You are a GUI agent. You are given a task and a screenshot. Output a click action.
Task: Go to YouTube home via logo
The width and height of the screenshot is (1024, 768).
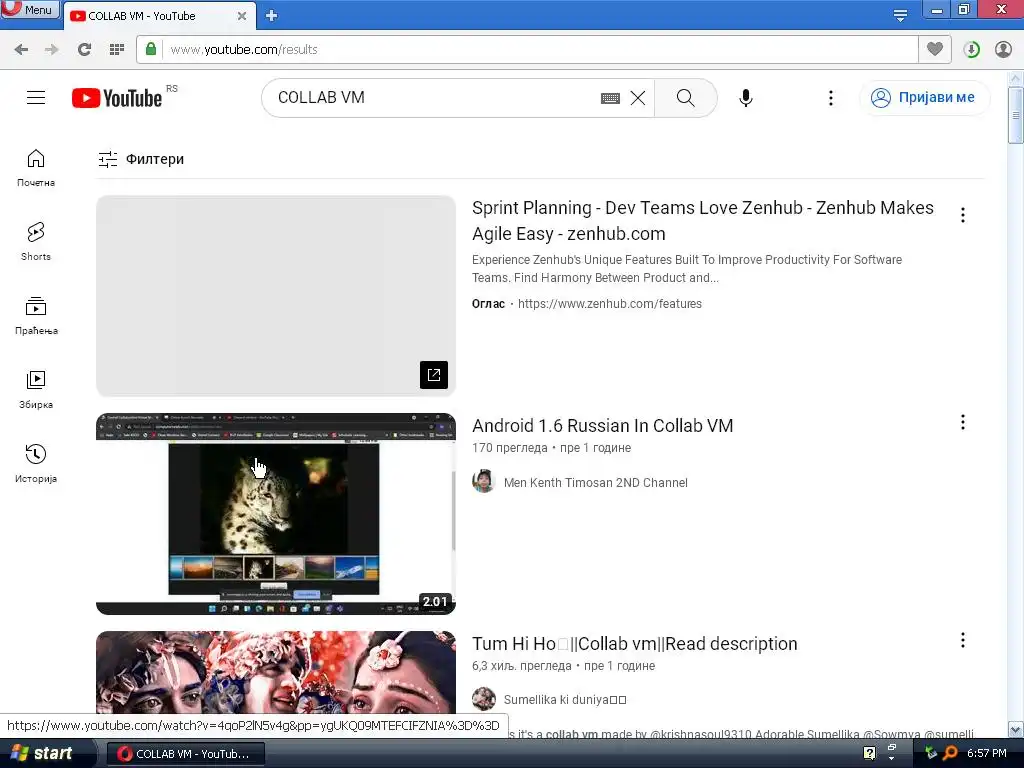click(117, 98)
